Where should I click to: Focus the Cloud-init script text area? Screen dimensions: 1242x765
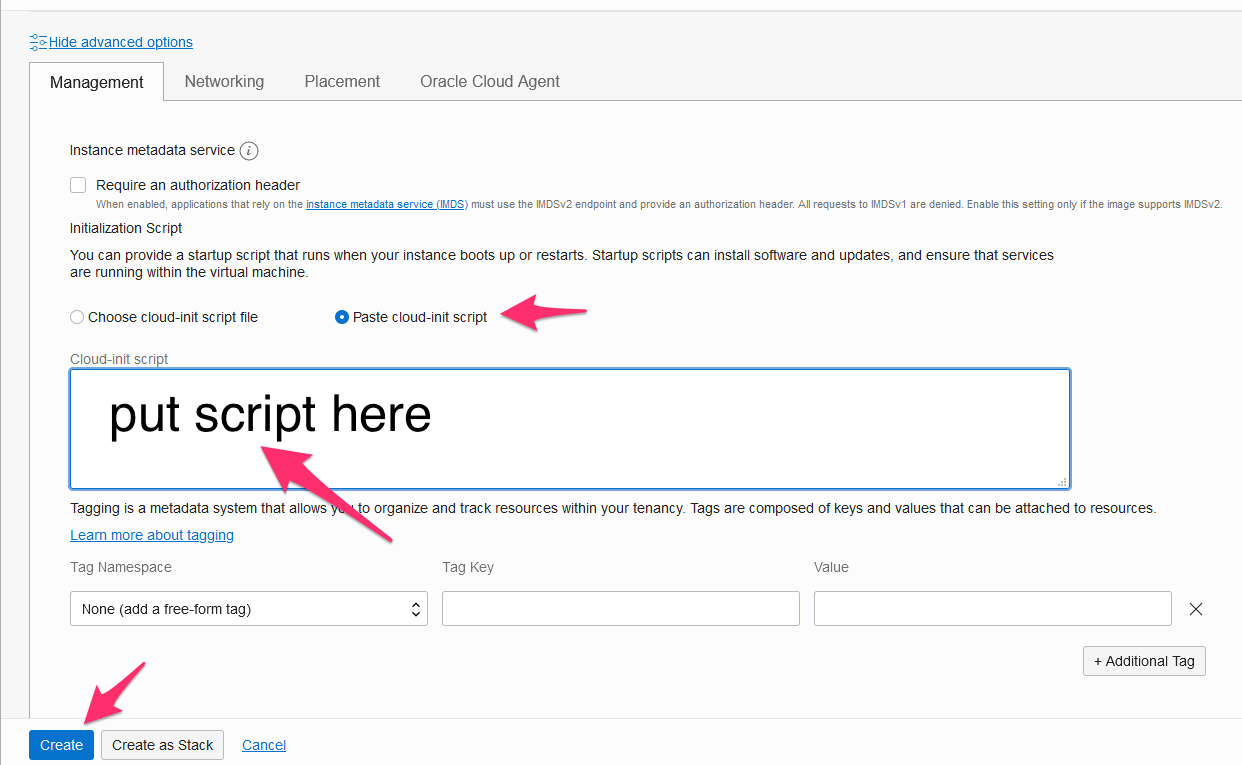(570, 429)
